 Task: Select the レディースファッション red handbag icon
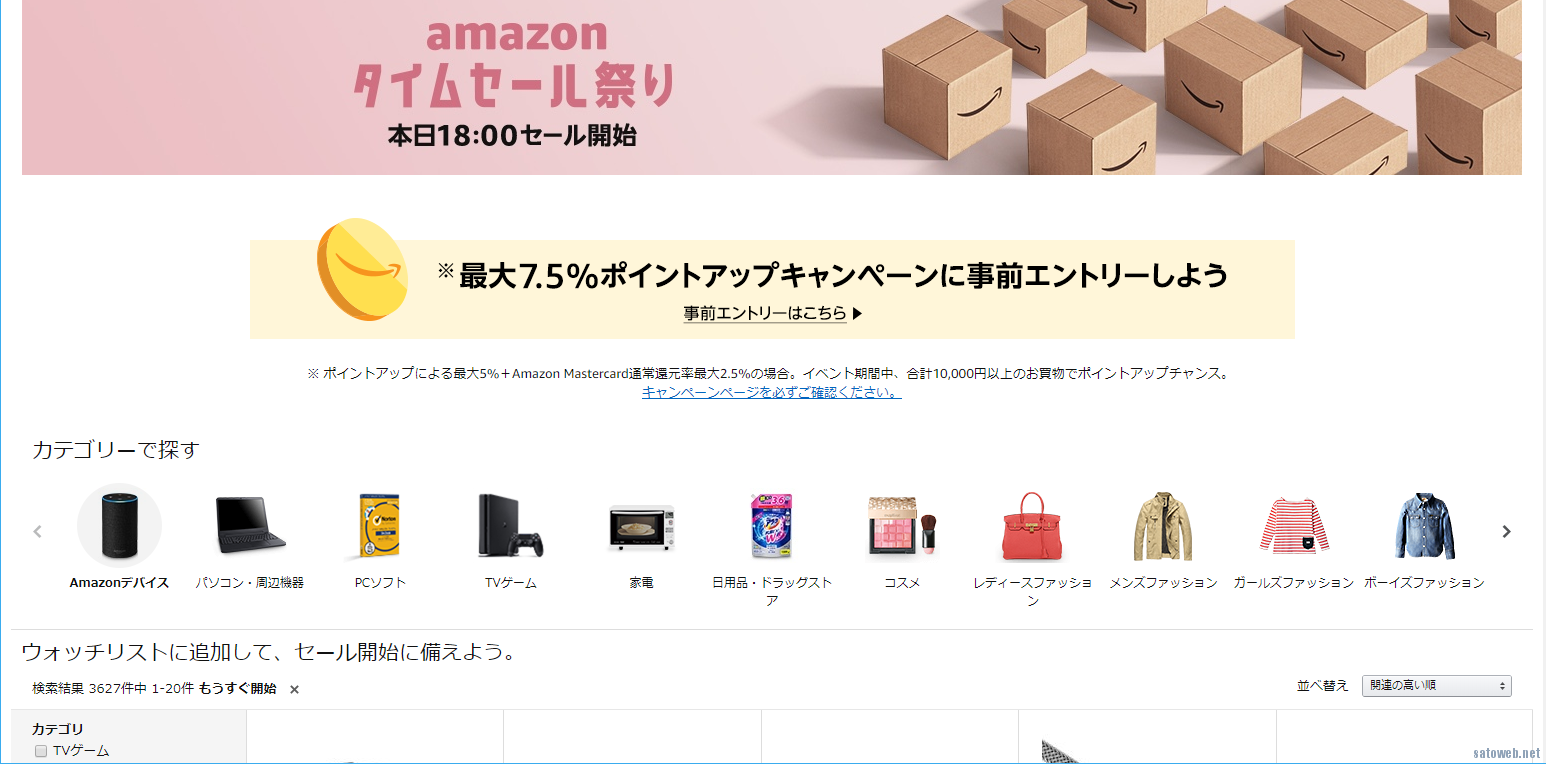[x=1032, y=526]
